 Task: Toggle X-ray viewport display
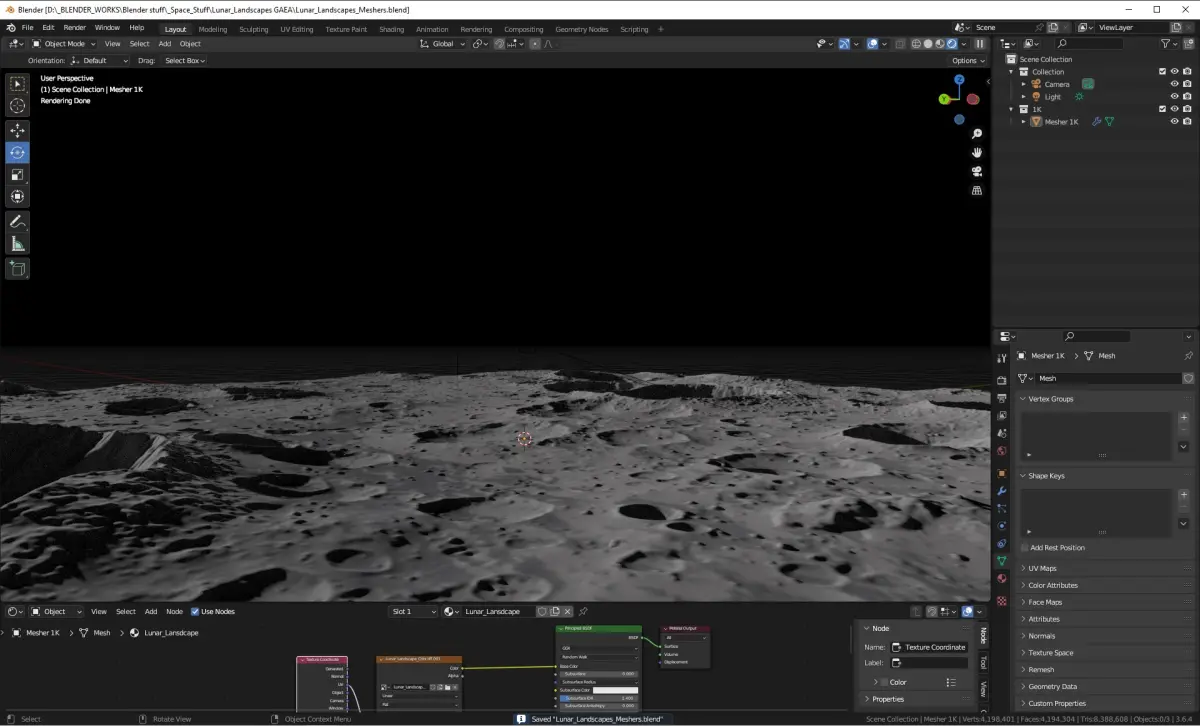[901, 44]
